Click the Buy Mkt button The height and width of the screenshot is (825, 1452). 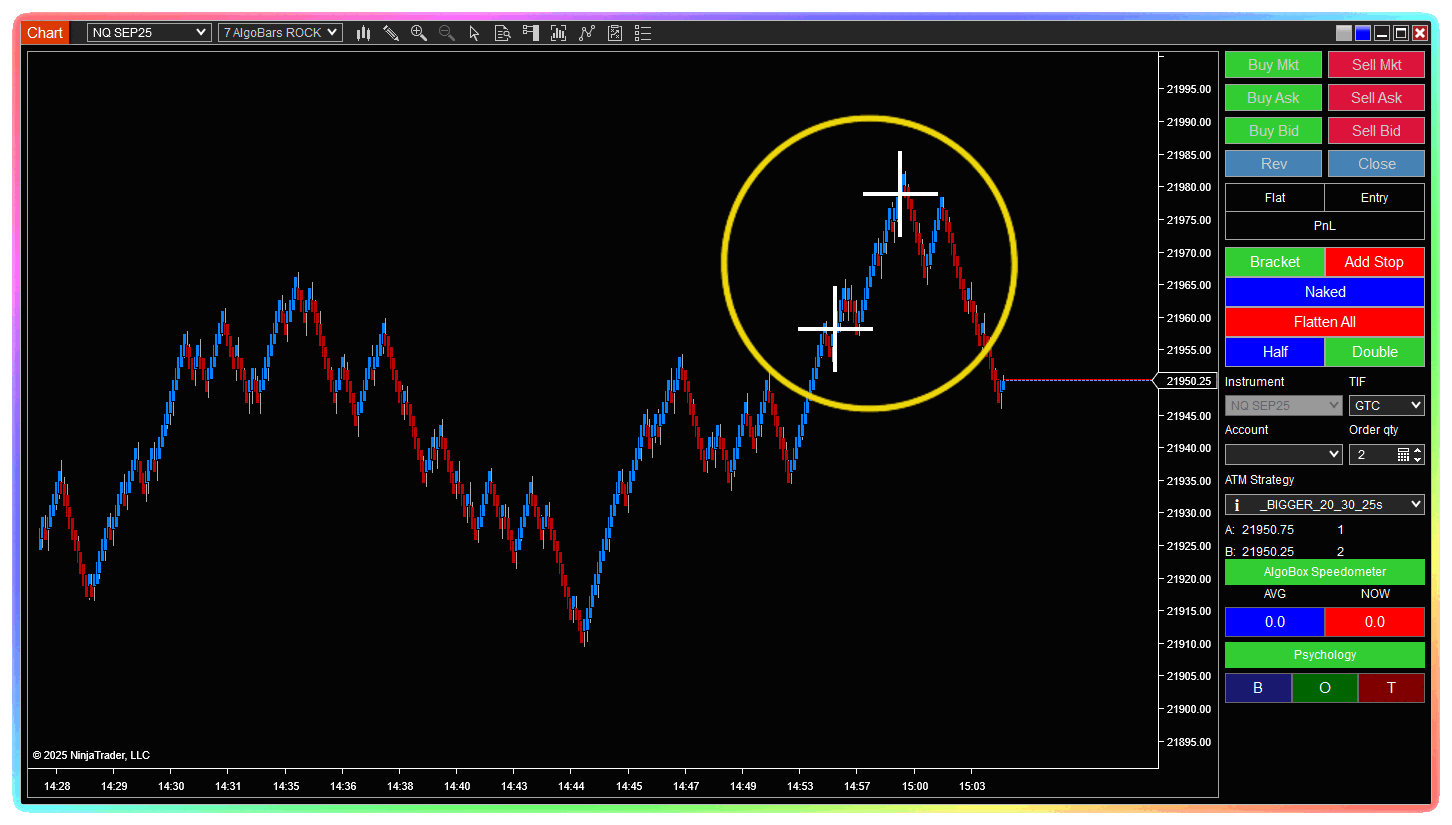[x=1273, y=65]
